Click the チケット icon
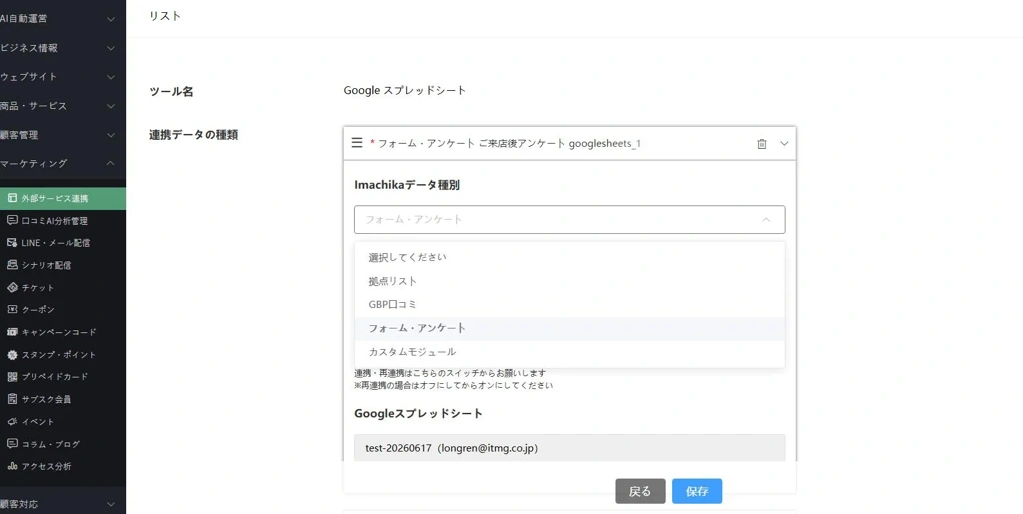The height and width of the screenshot is (514, 1023). [12, 287]
